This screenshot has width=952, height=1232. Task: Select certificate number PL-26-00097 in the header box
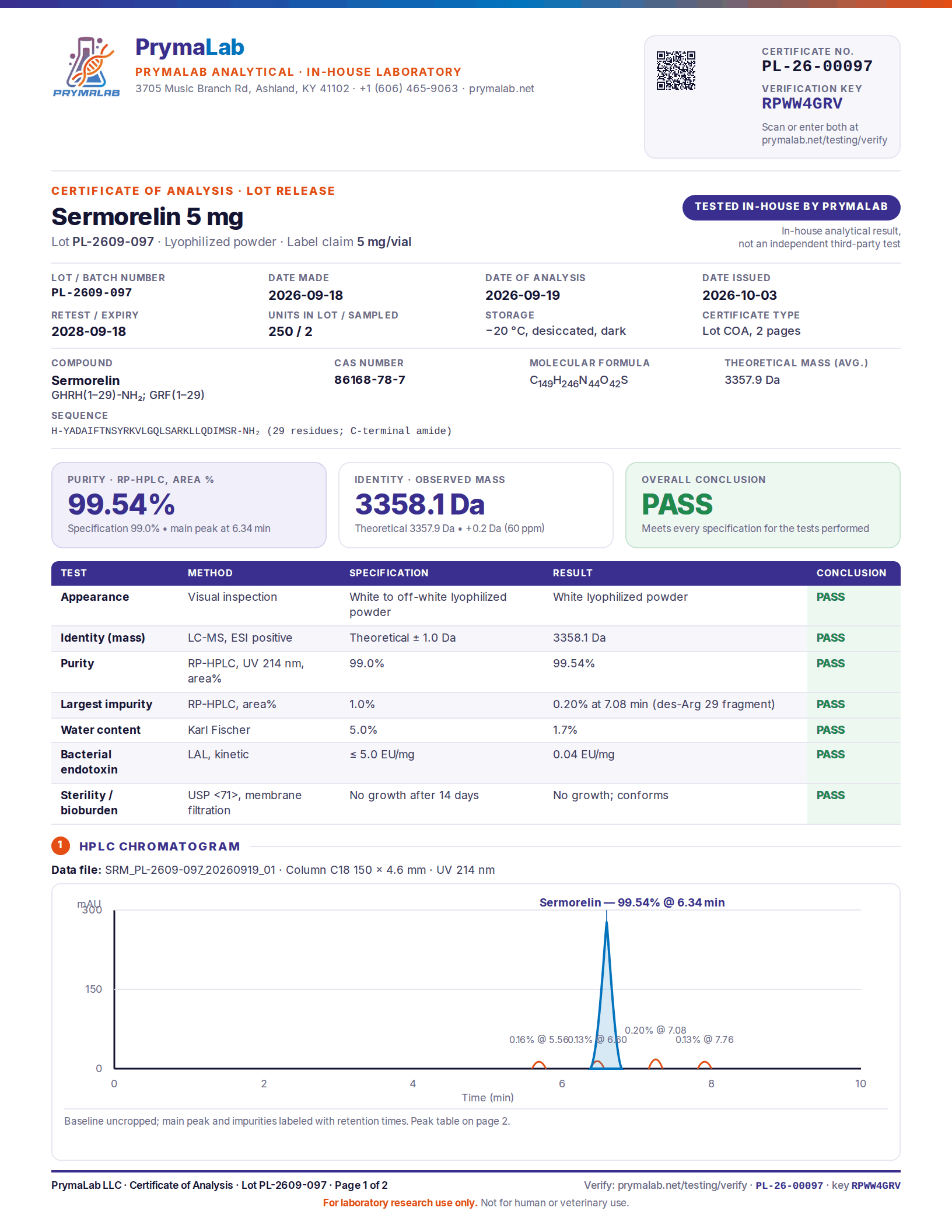tap(817, 66)
